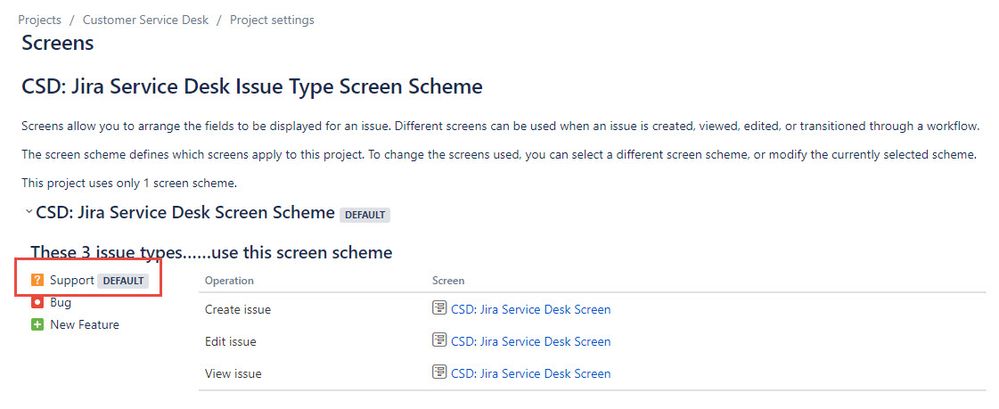Select the New Feature issue type
The image size is (999, 409).
(85, 325)
